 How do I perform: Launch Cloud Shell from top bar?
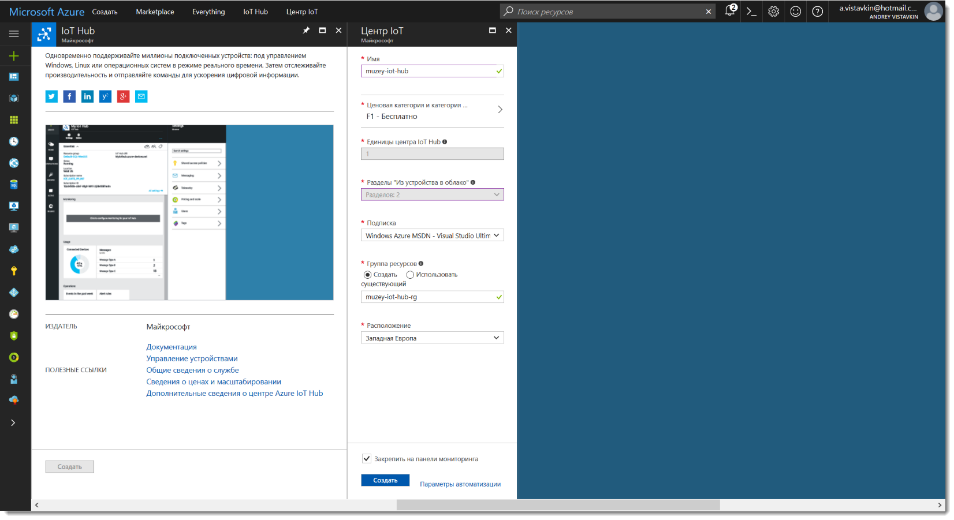[x=751, y=12]
